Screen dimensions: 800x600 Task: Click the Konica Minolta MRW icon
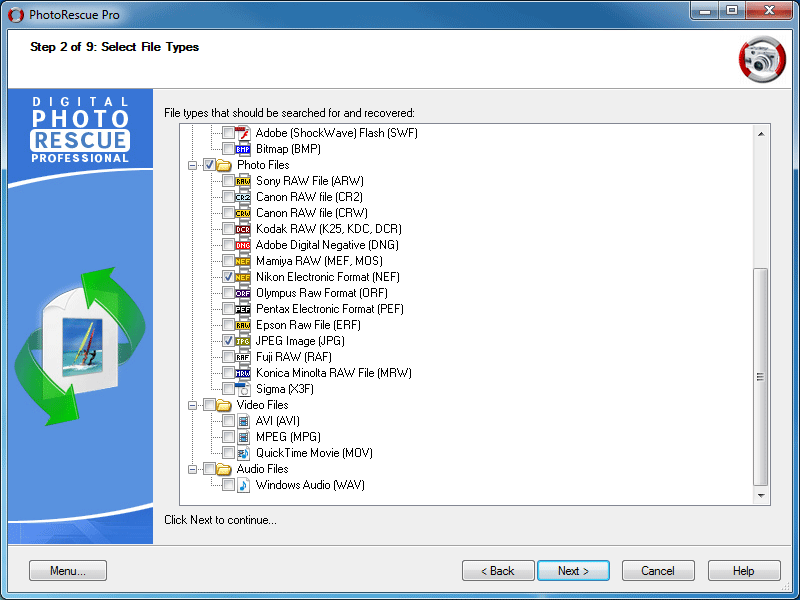tap(243, 373)
